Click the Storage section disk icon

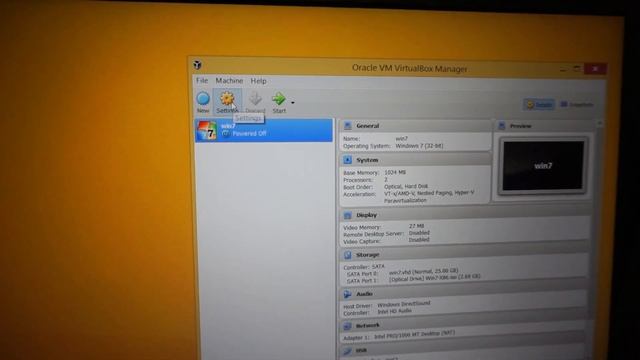click(x=347, y=255)
